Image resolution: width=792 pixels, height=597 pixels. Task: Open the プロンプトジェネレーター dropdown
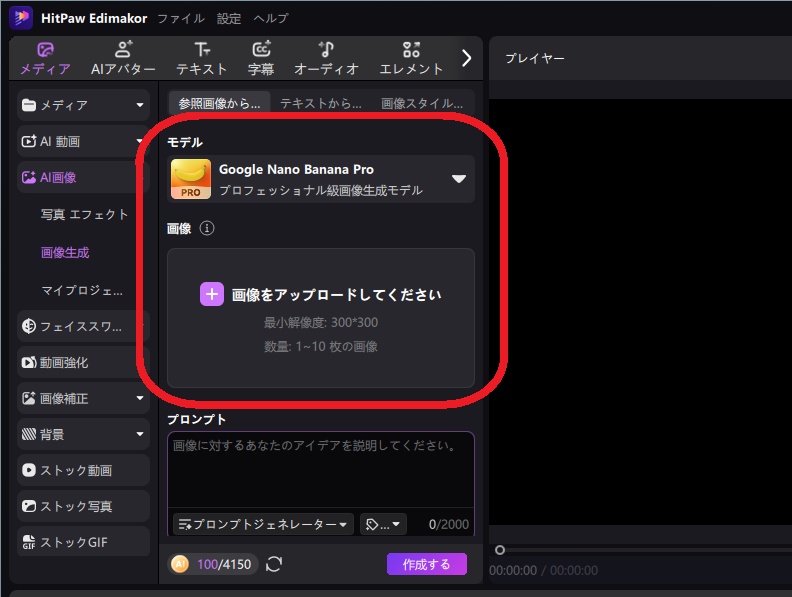pyautogui.click(x=263, y=524)
